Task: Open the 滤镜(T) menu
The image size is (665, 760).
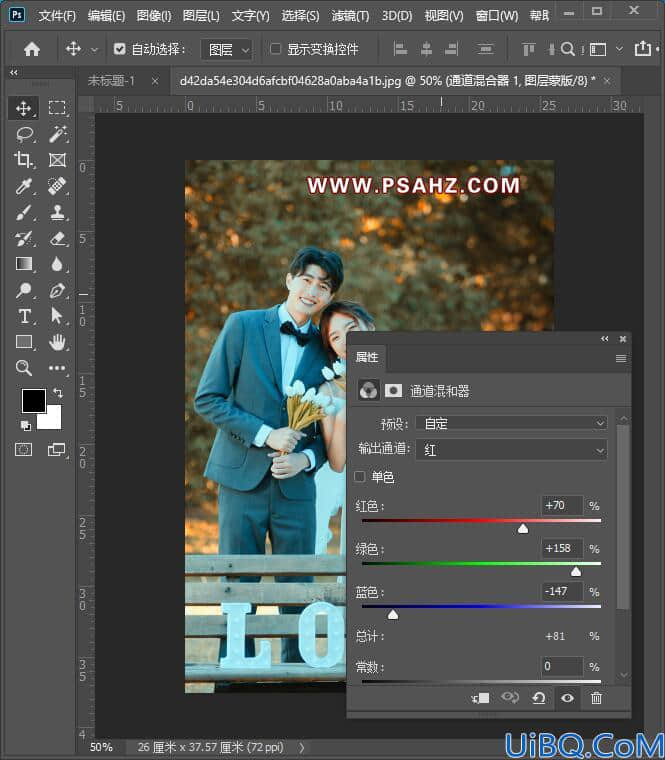Action: point(350,16)
